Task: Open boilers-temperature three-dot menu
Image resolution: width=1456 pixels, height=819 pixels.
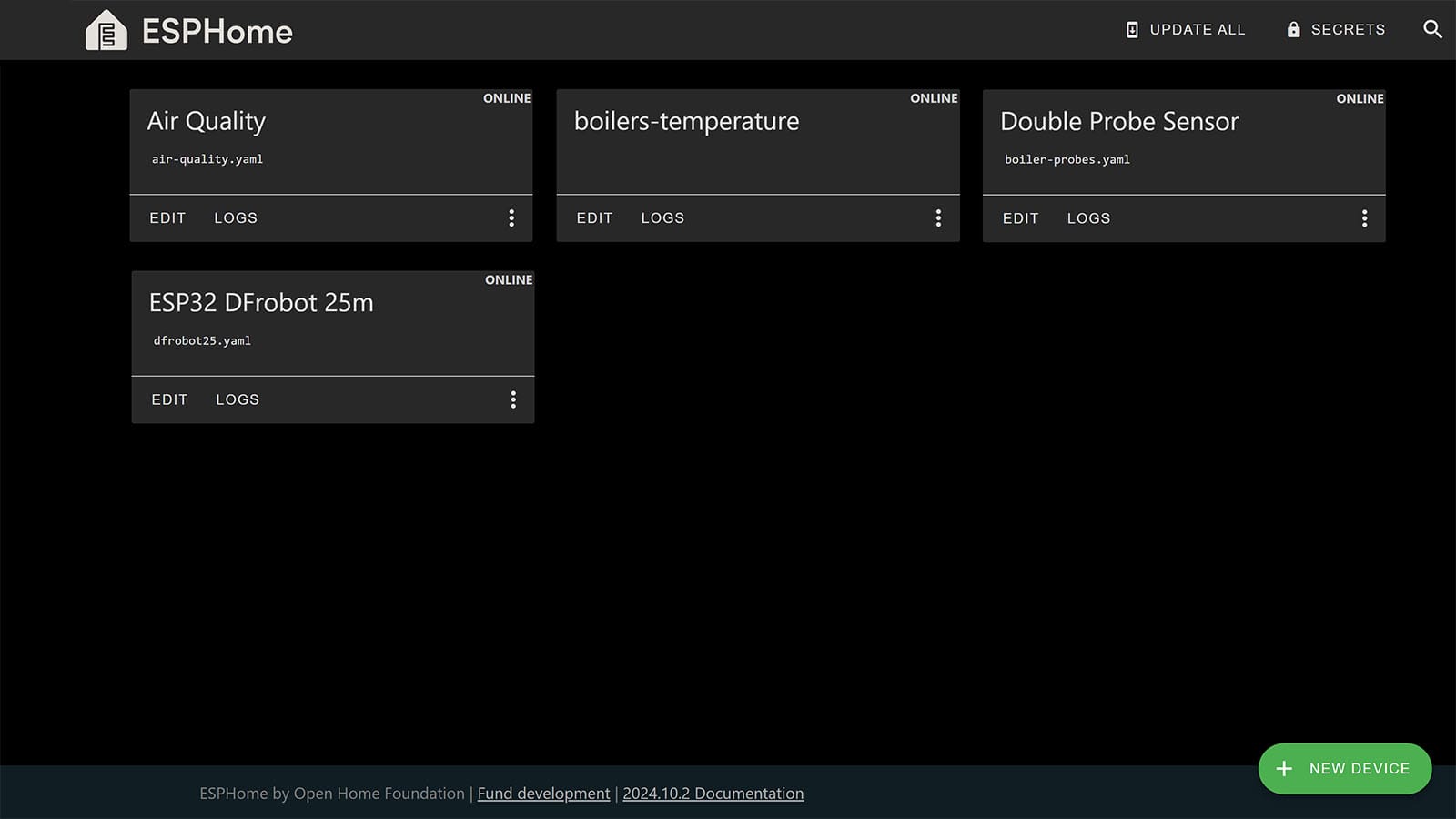Action: coord(938,218)
